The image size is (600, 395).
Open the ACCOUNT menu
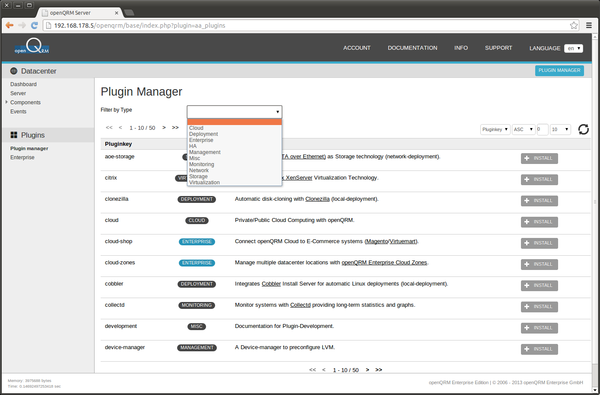[357, 48]
